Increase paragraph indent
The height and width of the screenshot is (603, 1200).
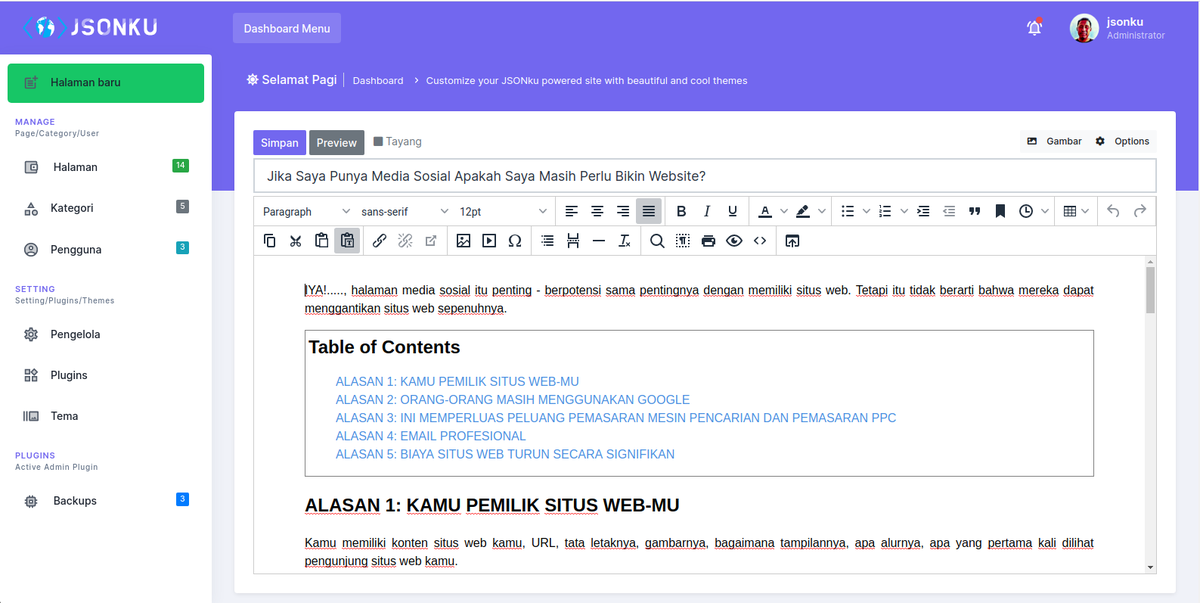pyautogui.click(x=923, y=211)
